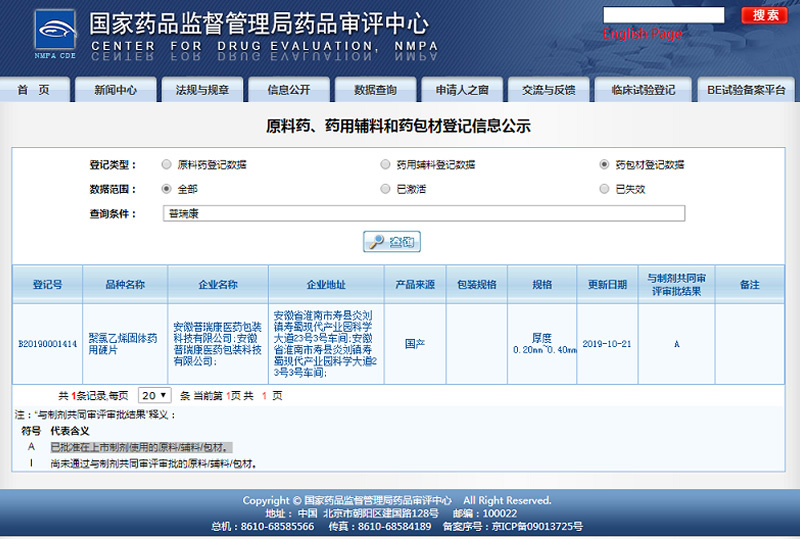
Task: Click result A in the table row
Action: 677,344
